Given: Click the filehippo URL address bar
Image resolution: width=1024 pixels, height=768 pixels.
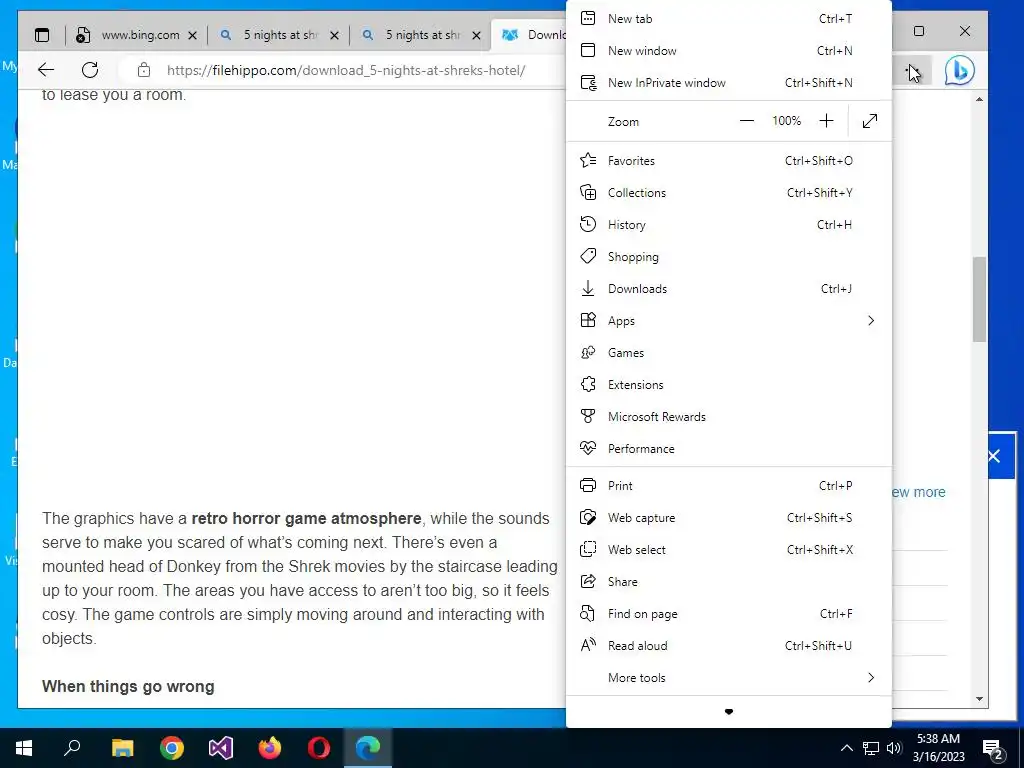Looking at the screenshot, I should [x=346, y=71].
